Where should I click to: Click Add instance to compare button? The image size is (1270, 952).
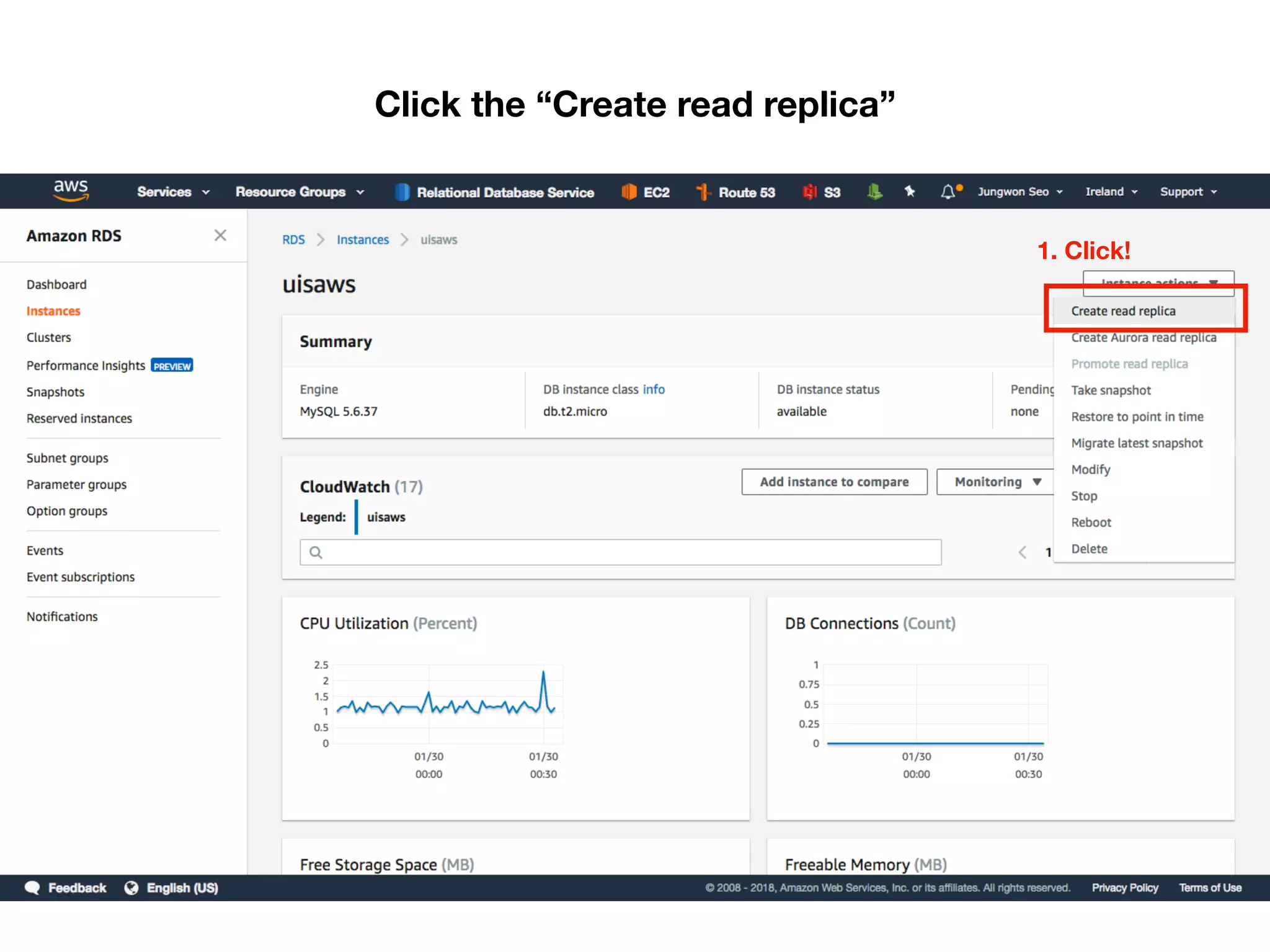tap(835, 482)
